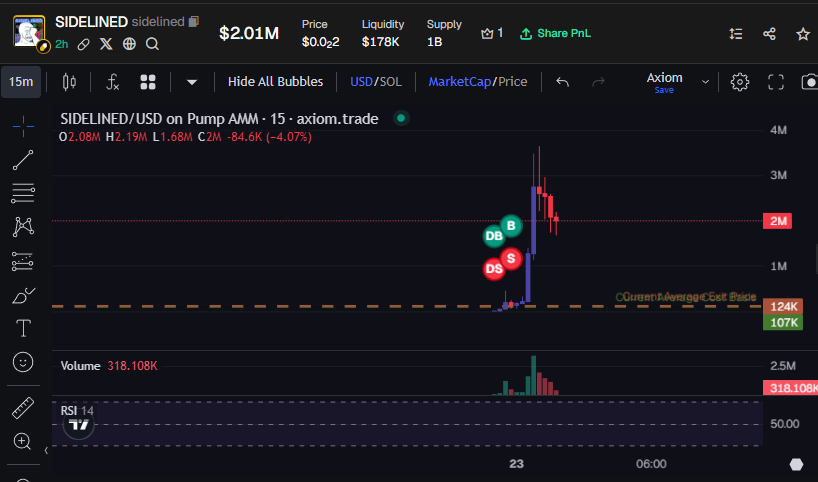Click the 124K average price label
This screenshot has width=818, height=482.
(783, 306)
